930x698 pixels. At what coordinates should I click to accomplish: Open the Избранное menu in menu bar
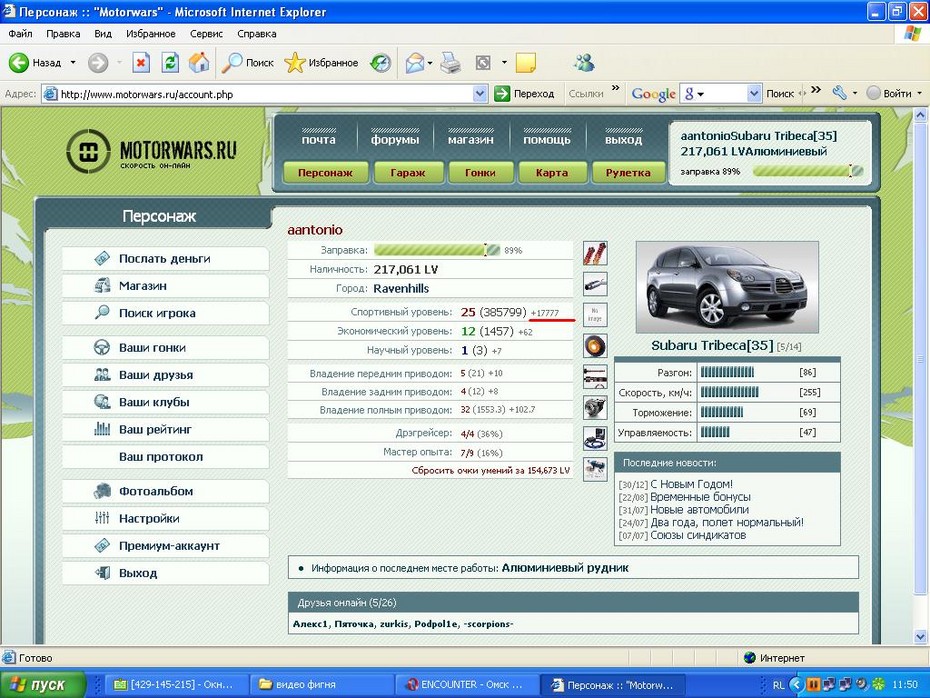point(151,34)
